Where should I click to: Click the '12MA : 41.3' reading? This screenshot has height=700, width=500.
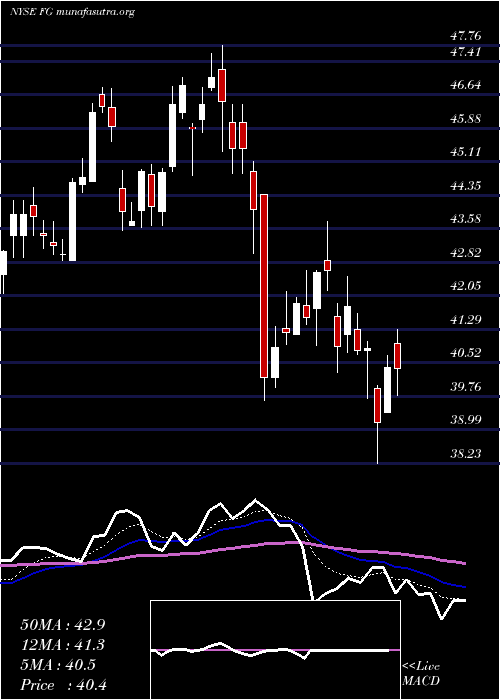64,645
